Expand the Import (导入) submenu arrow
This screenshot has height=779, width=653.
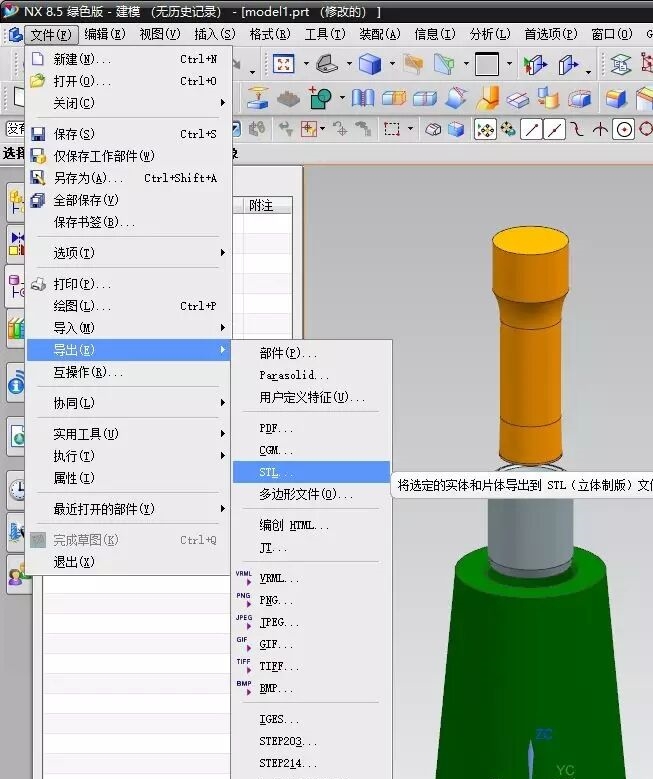coord(223,328)
